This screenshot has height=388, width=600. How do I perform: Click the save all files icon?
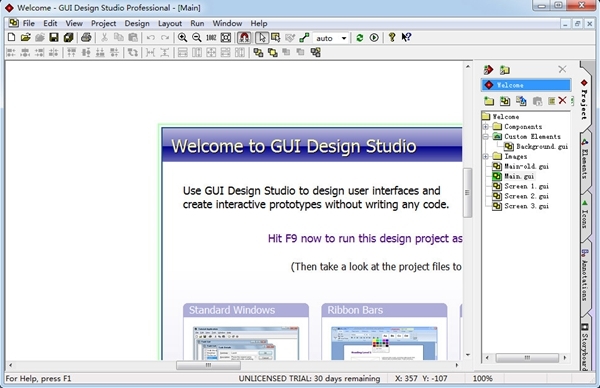[68, 37]
